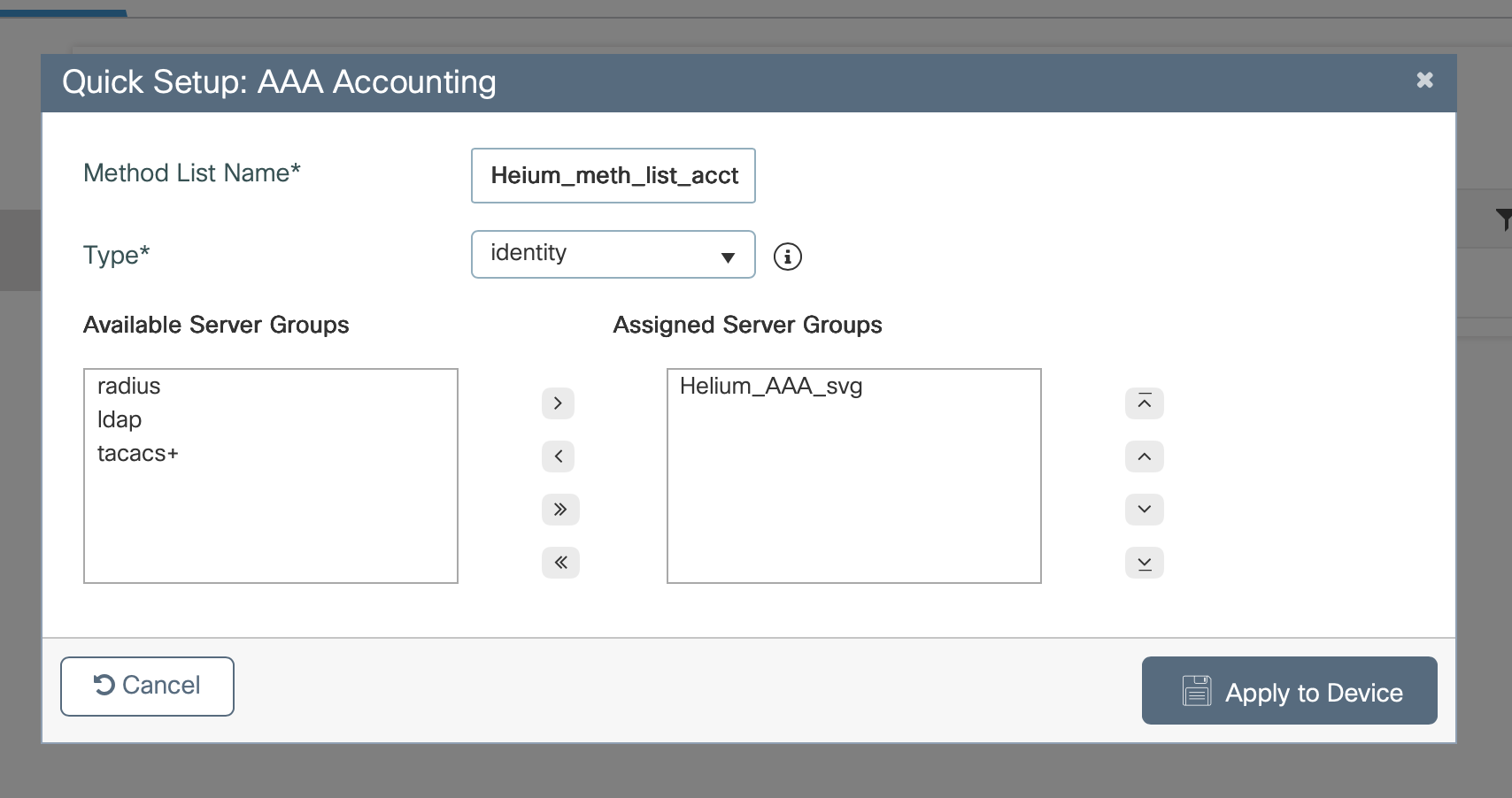Move selected group to bottom

click(x=1144, y=563)
